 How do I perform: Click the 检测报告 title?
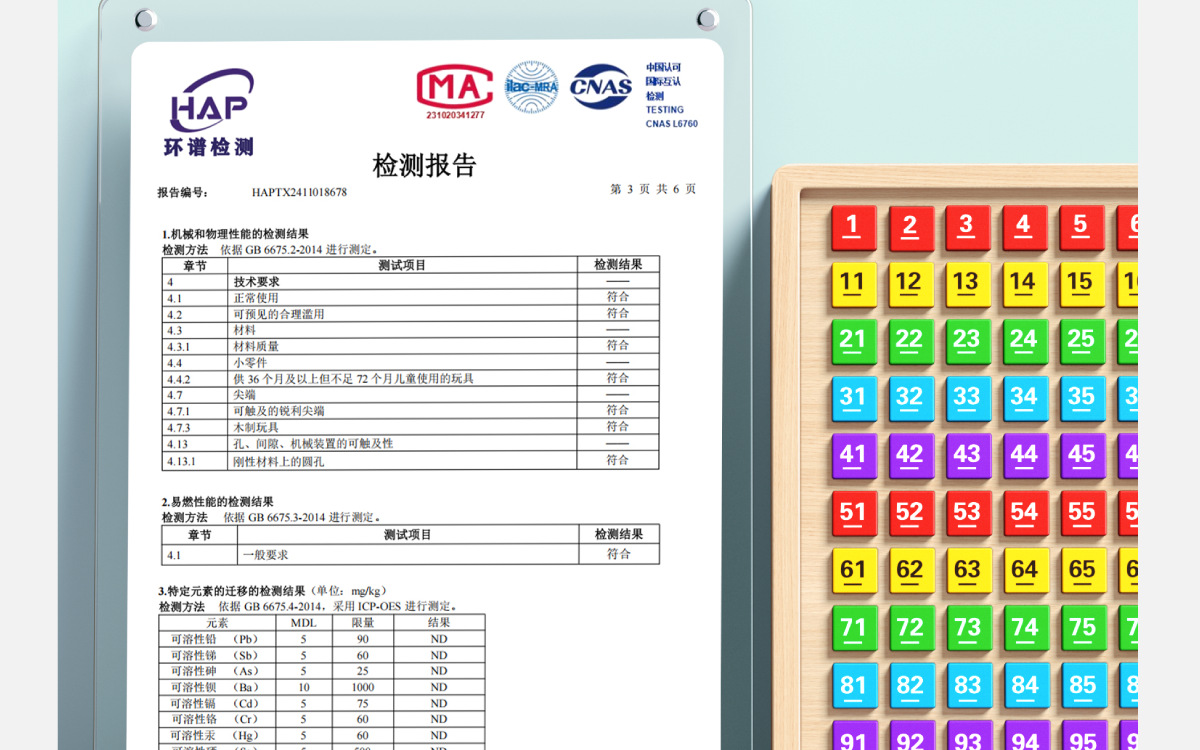(425, 165)
